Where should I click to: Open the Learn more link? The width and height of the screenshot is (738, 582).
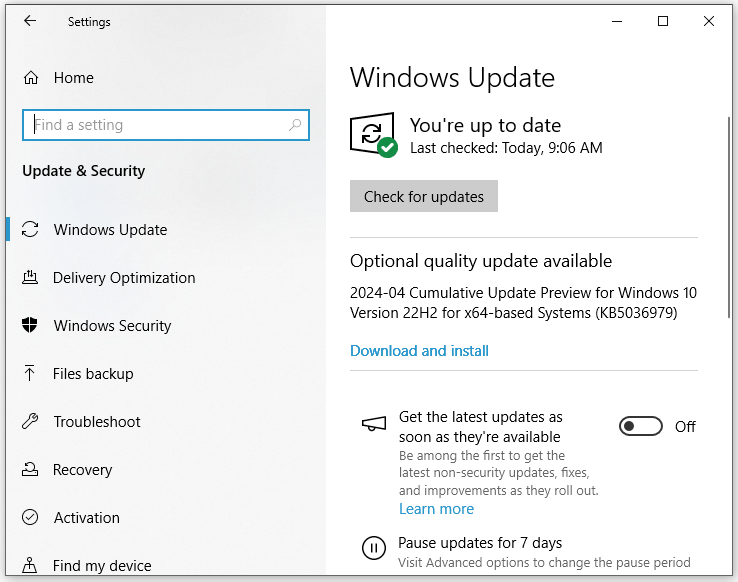436,509
